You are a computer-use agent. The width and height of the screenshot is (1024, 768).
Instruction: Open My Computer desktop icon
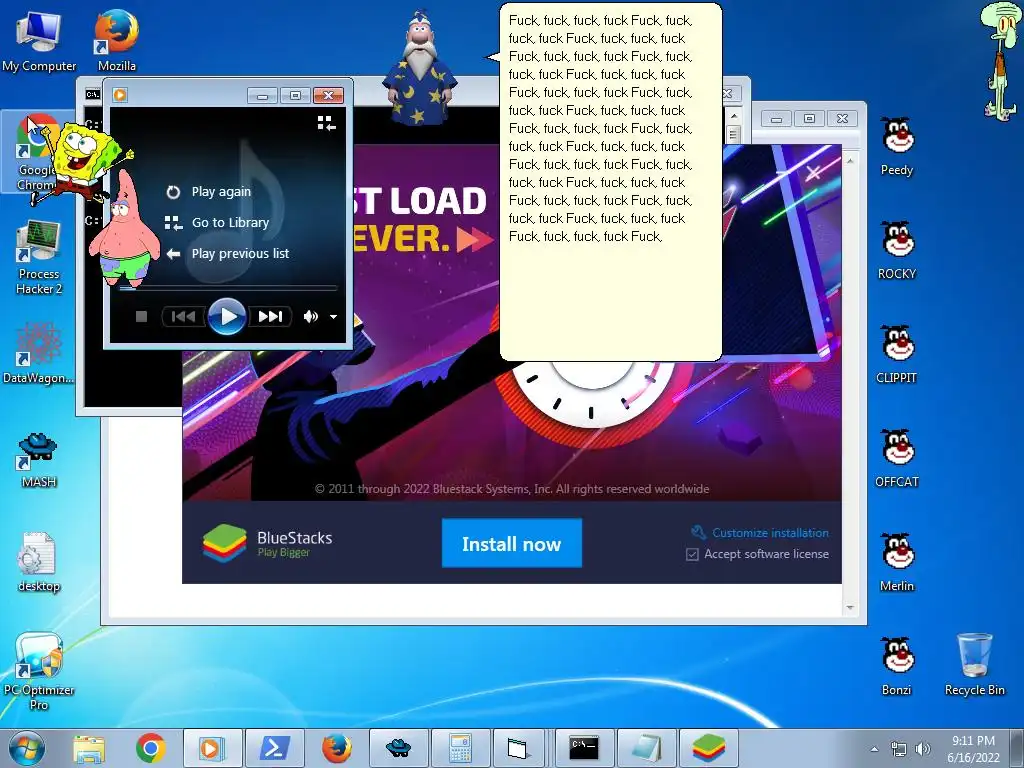coord(39,39)
